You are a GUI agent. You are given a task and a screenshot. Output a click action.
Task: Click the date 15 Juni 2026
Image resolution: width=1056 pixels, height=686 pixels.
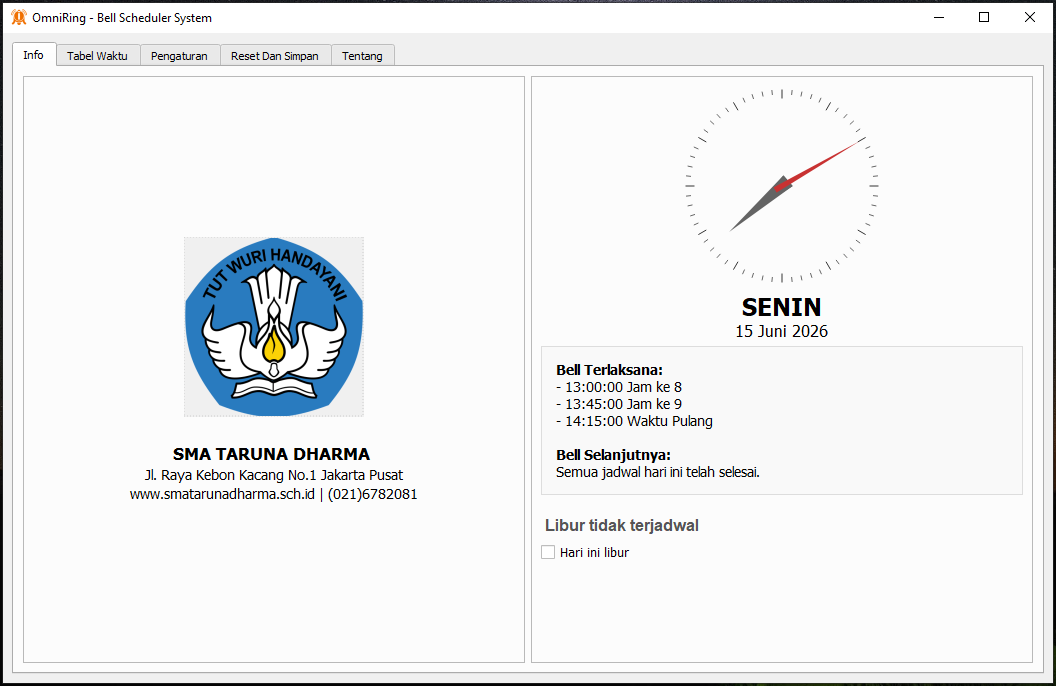(782, 331)
